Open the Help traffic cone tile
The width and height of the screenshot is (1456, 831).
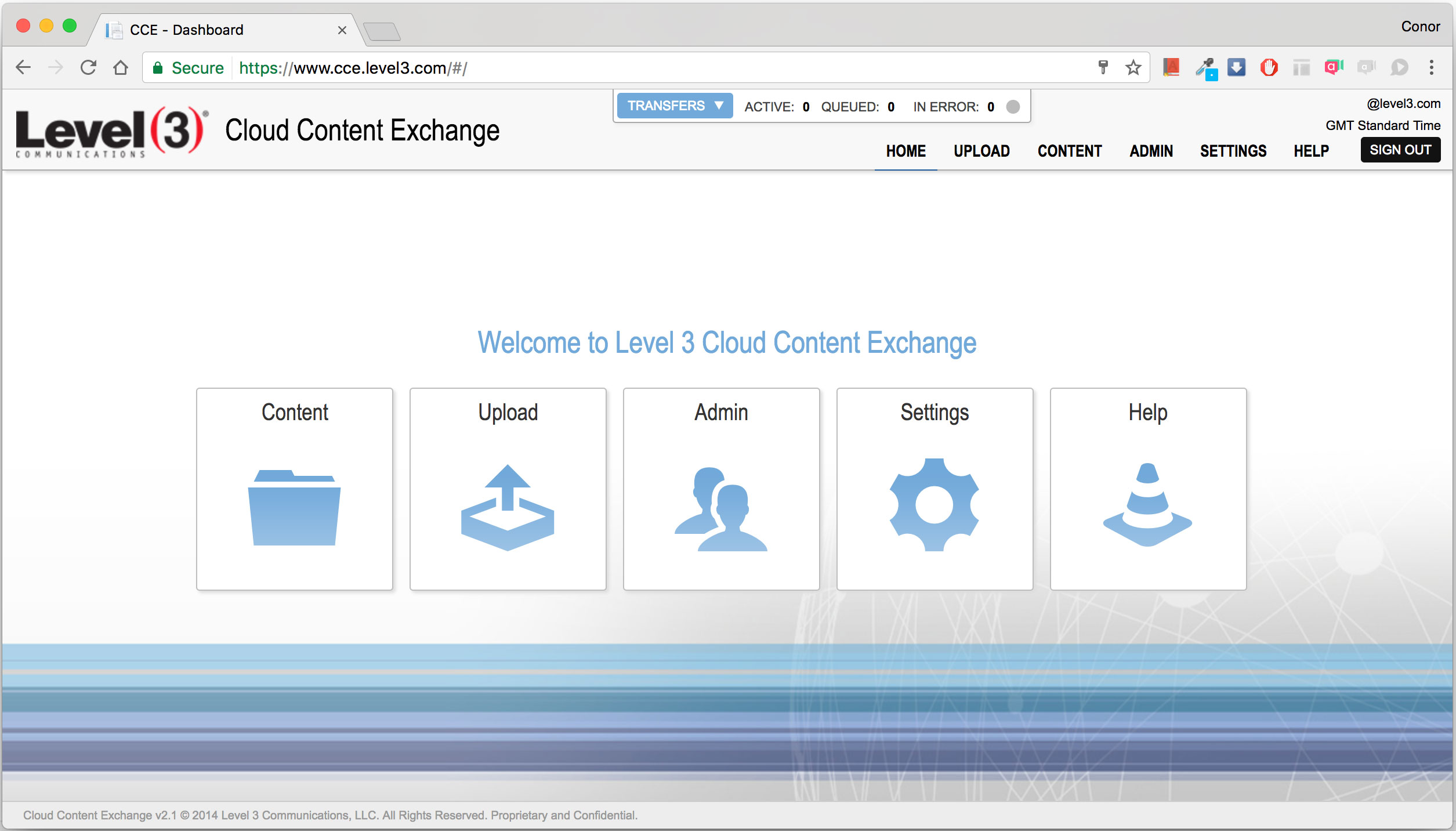[1149, 489]
